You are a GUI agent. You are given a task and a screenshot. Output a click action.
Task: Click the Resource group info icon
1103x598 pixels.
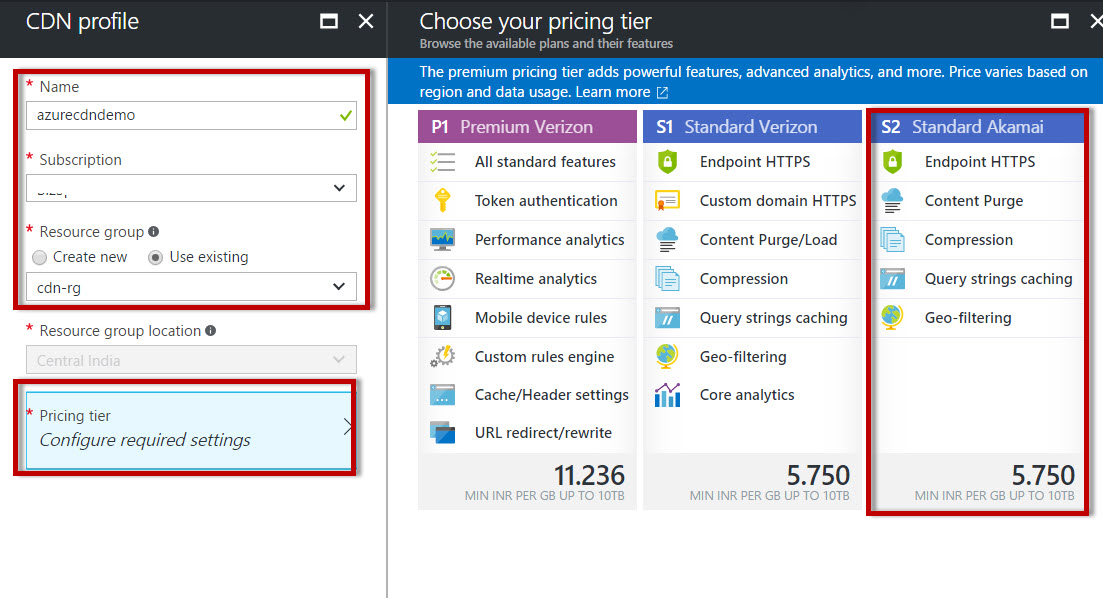(153, 231)
